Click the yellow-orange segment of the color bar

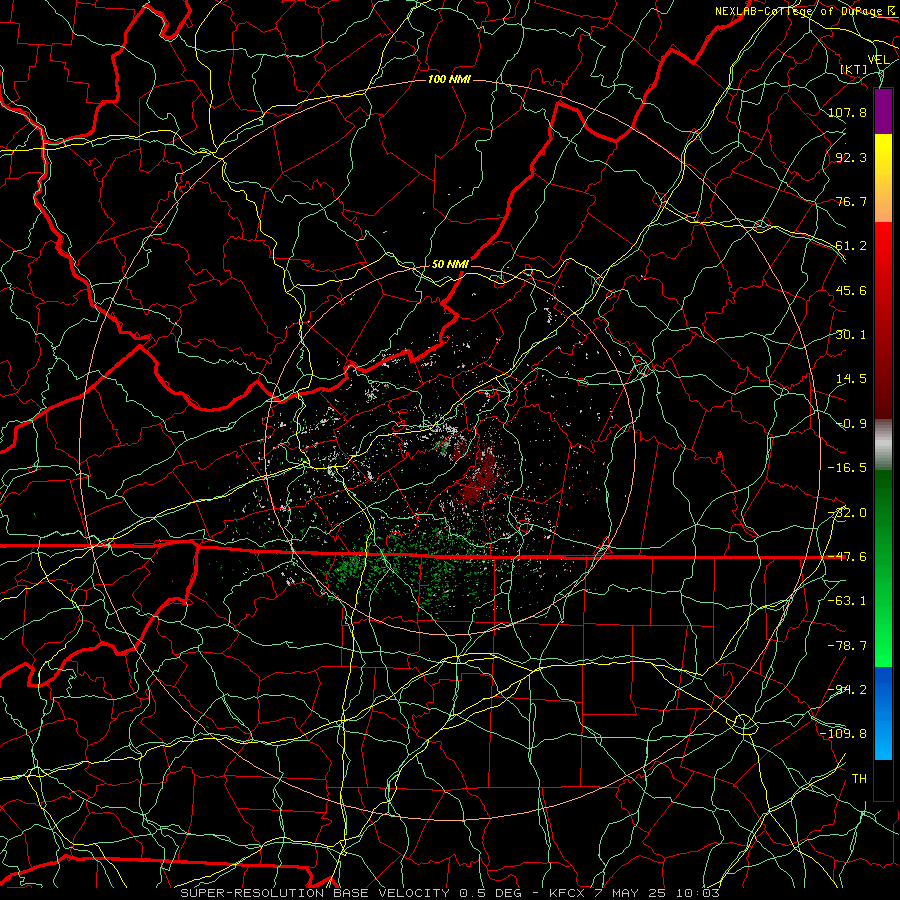click(883, 178)
